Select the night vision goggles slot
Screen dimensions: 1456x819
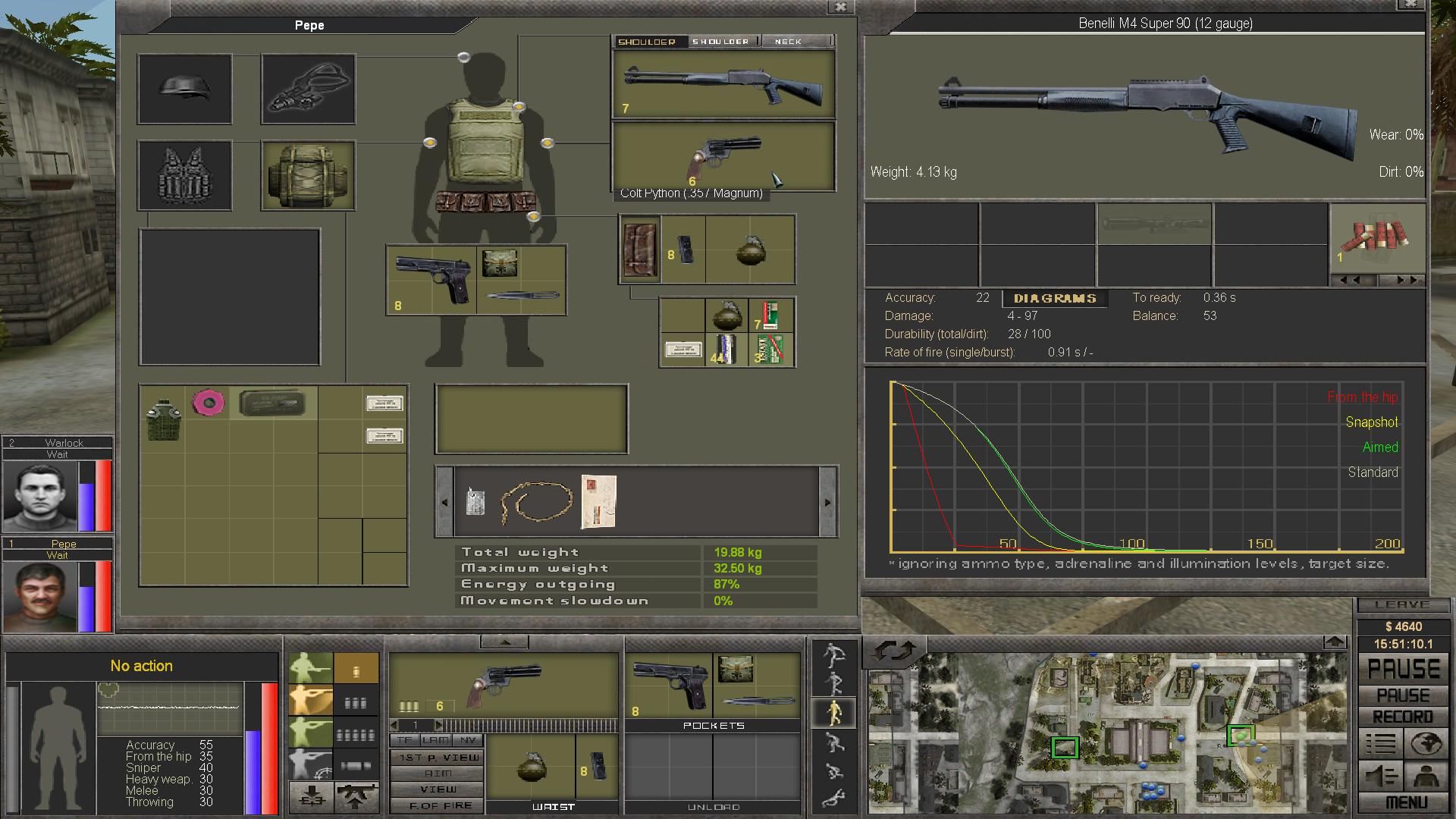(x=308, y=89)
